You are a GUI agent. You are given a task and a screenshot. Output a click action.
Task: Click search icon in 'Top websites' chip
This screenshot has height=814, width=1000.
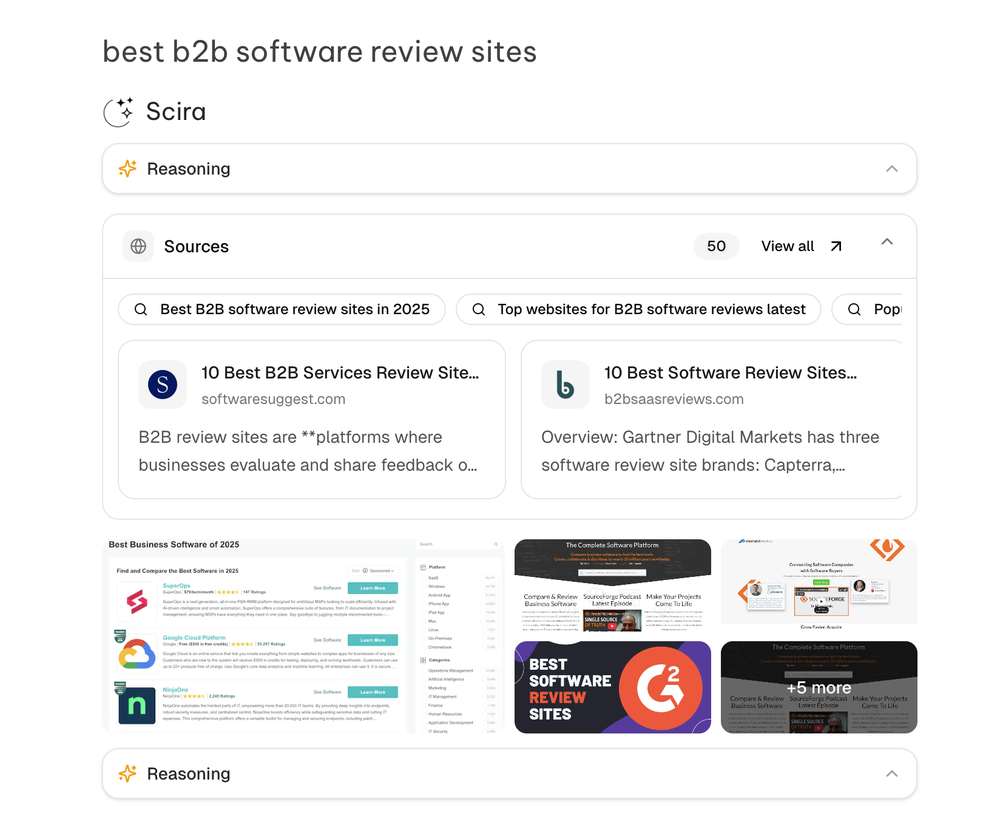[x=478, y=309]
